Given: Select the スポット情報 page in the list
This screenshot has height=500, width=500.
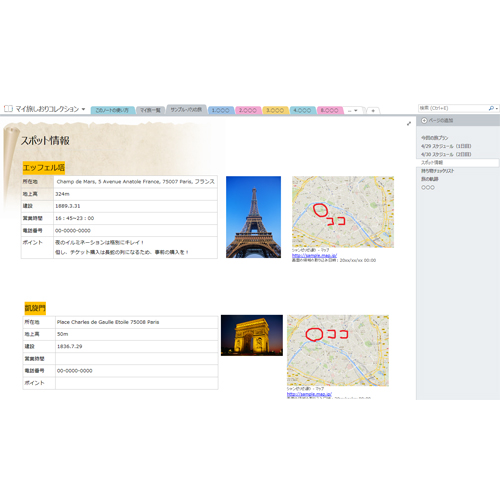Looking at the screenshot, I should coord(458,163).
